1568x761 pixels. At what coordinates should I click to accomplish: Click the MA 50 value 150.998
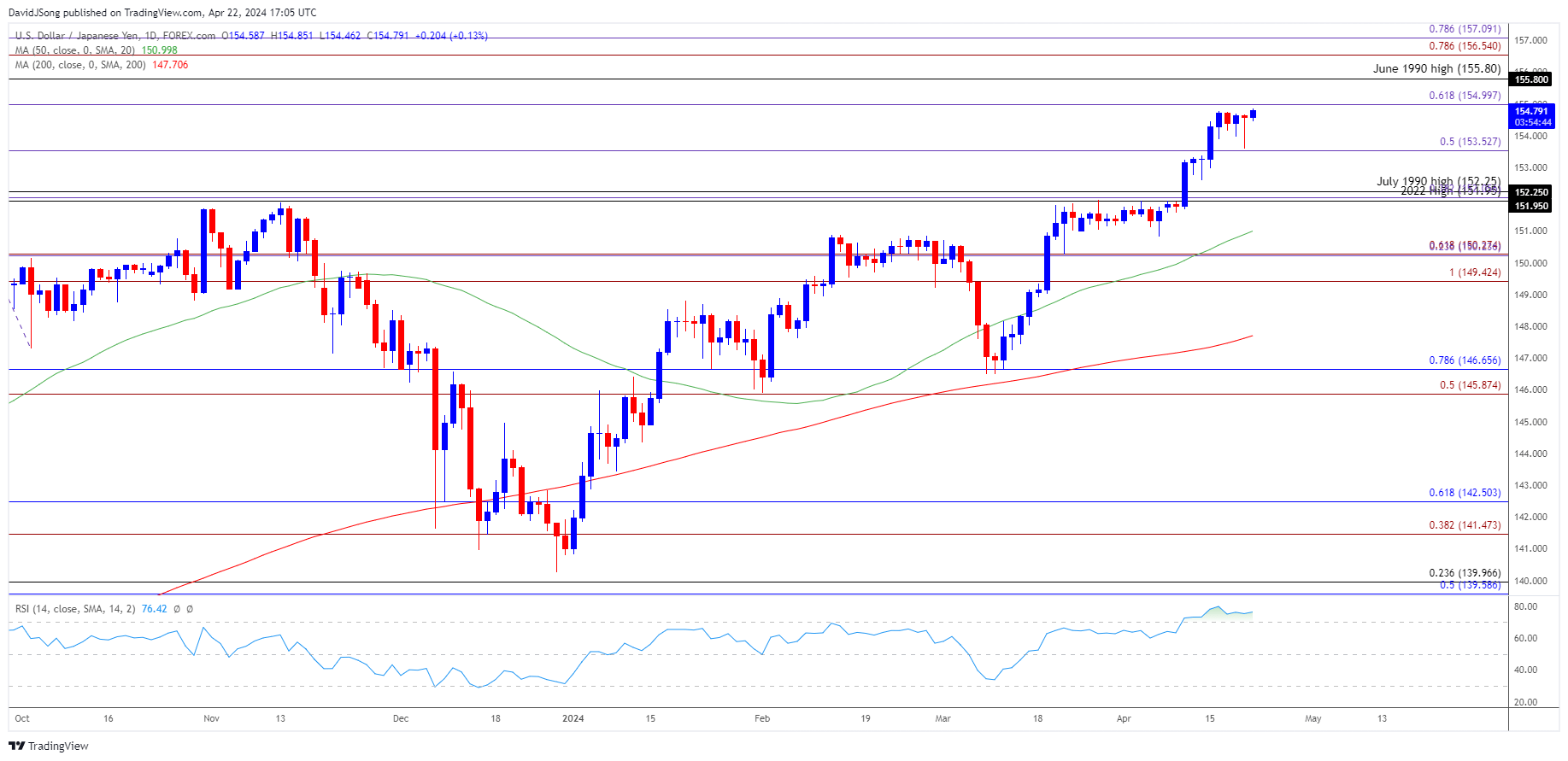(160, 50)
